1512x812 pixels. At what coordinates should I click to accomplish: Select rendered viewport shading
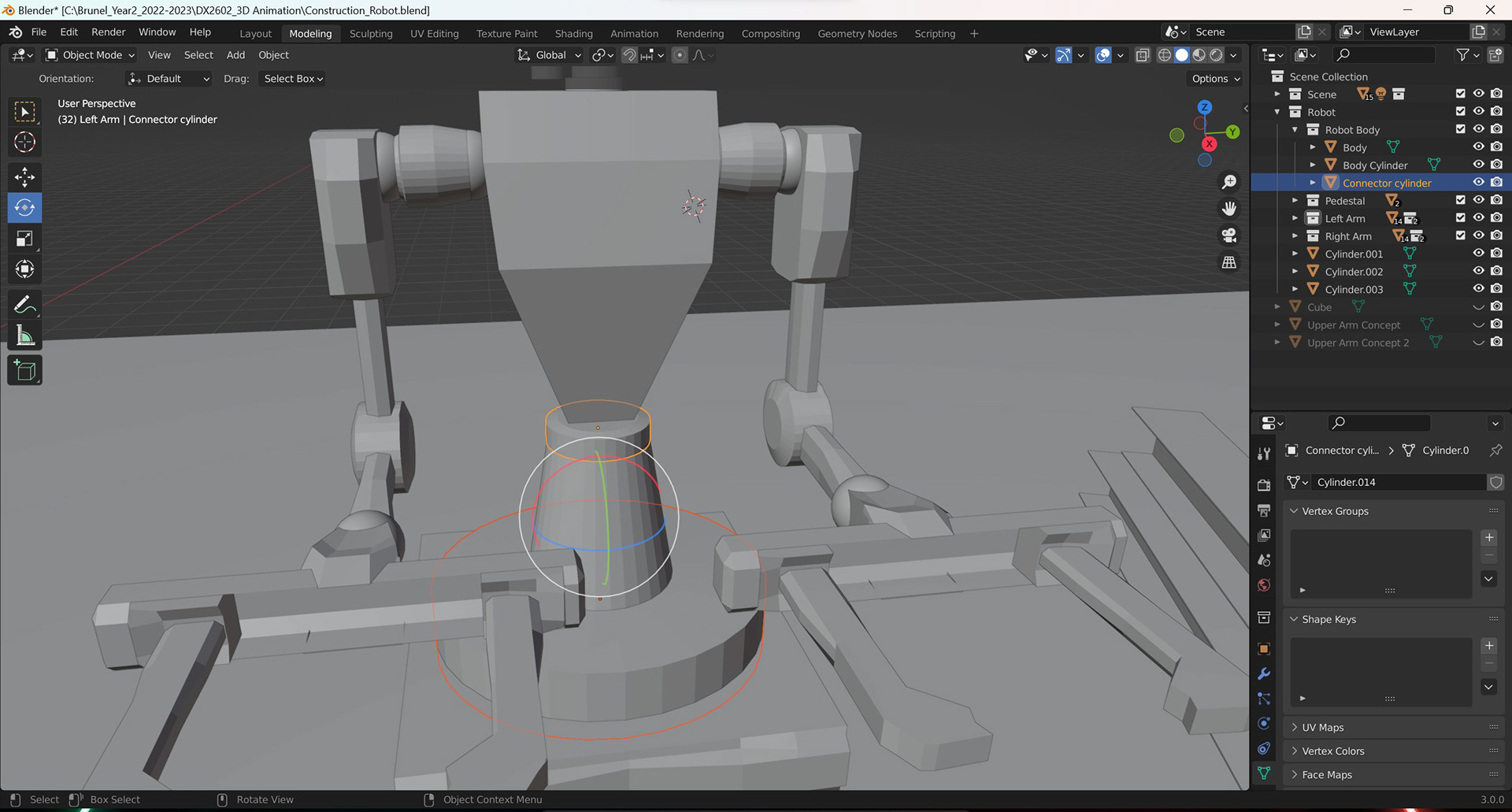pyautogui.click(x=1217, y=55)
